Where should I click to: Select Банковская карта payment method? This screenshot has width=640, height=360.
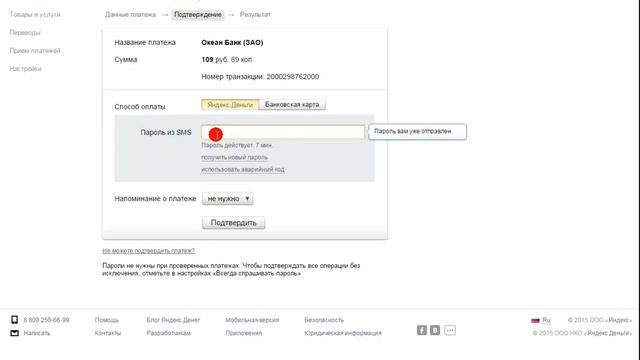pyautogui.click(x=292, y=105)
